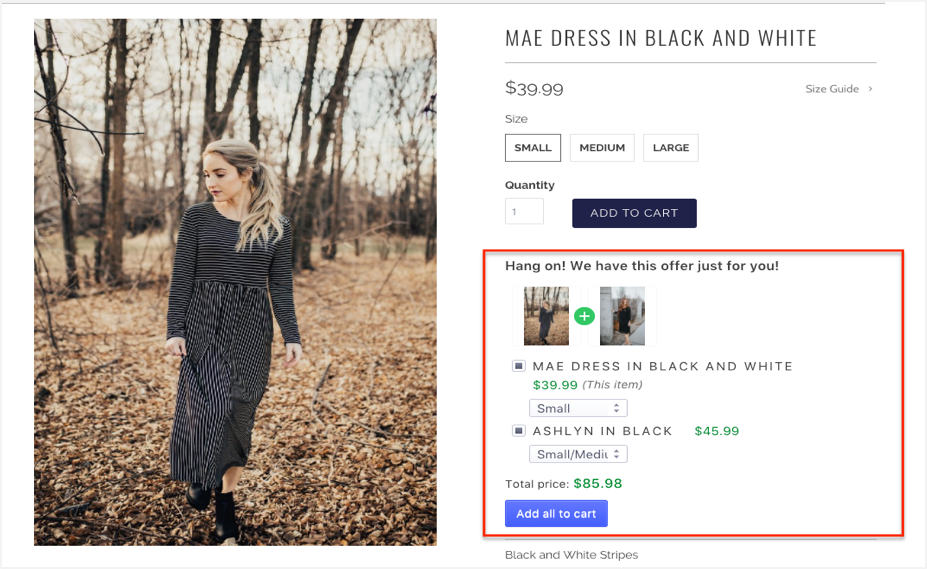The image size is (927, 569).
Task: Click the Black and White Stripes description text
Action: pyautogui.click(x=571, y=555)
